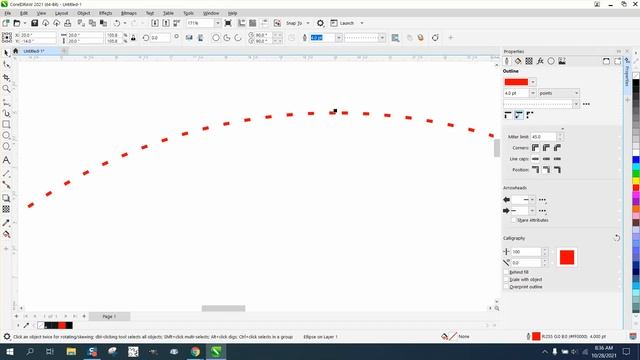Select the Zoom tool in toolbox
This screenshot has height=360, width=640.
tap(7, 89)
